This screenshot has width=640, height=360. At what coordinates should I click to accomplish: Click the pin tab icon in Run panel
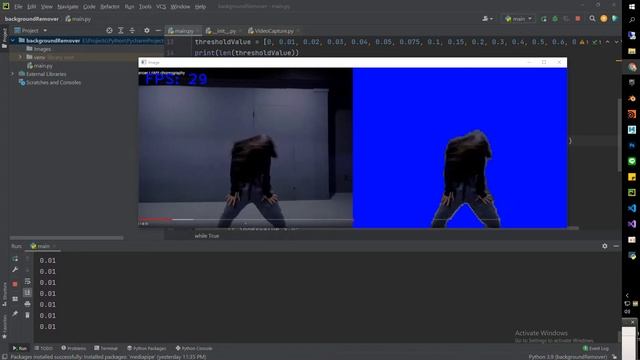15,313
